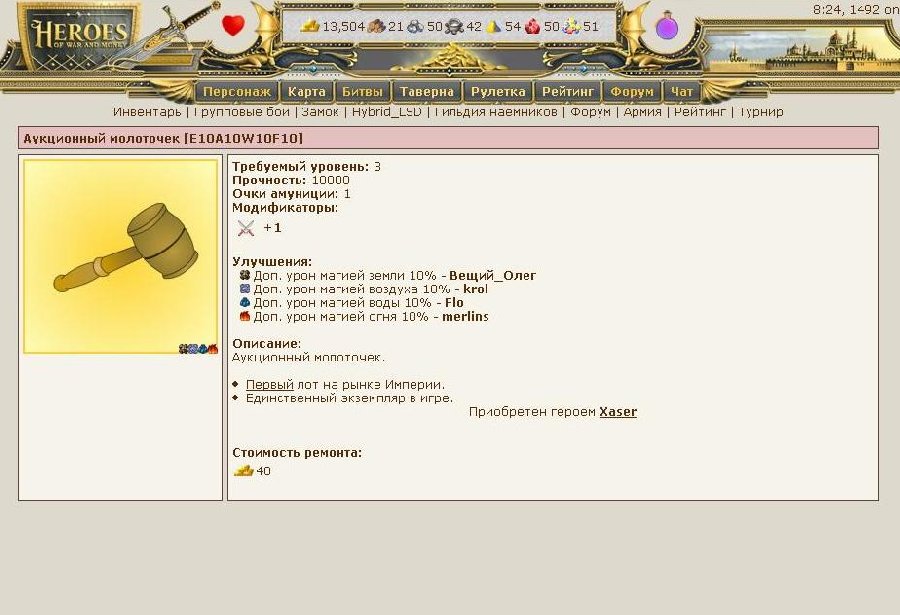Go to the Битвы menu tab
900x615 pixels.
click(x=362, y=92)
